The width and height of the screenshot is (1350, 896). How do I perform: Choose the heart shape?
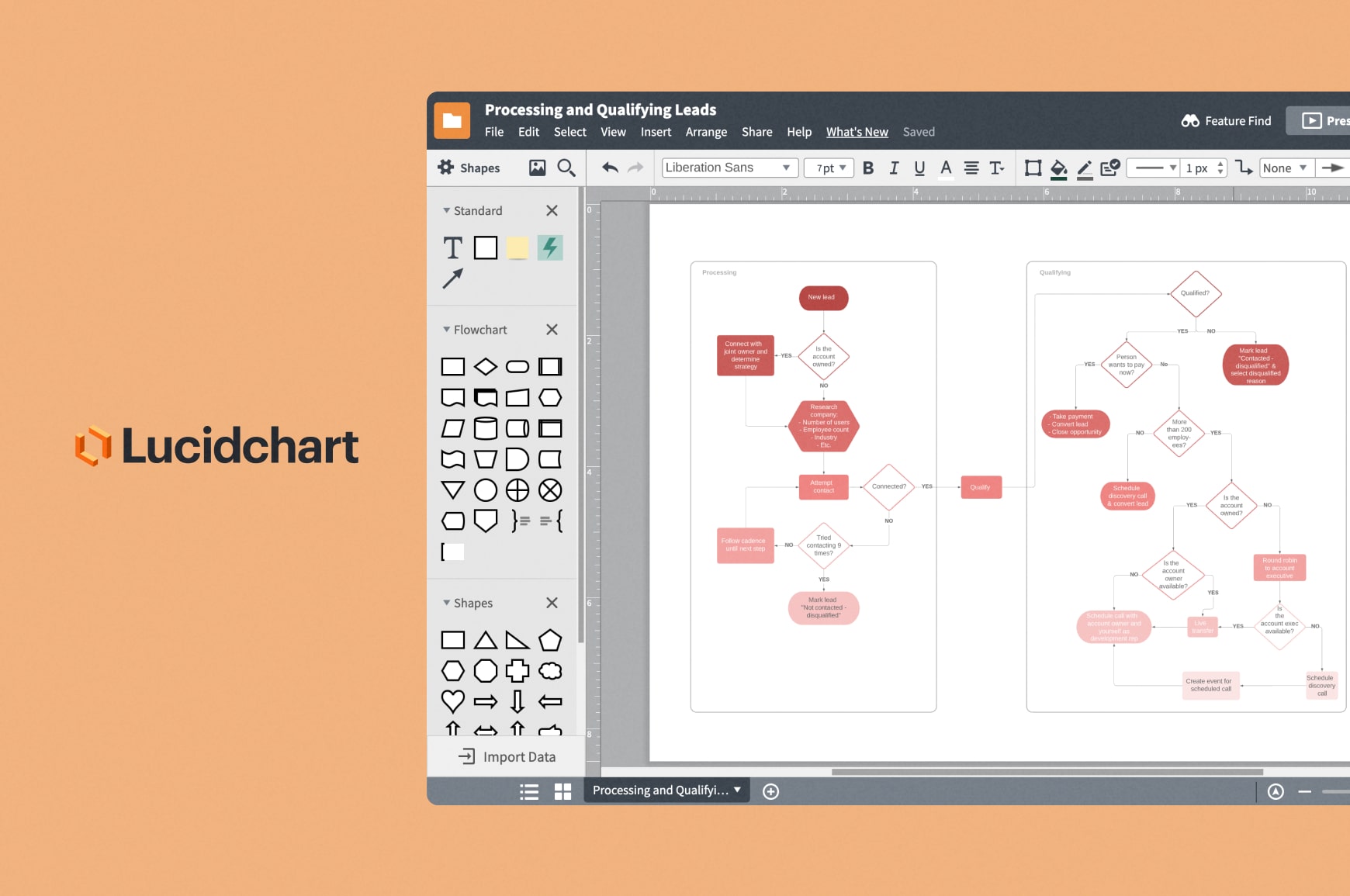pyautogui.click(x=452, y=701)
